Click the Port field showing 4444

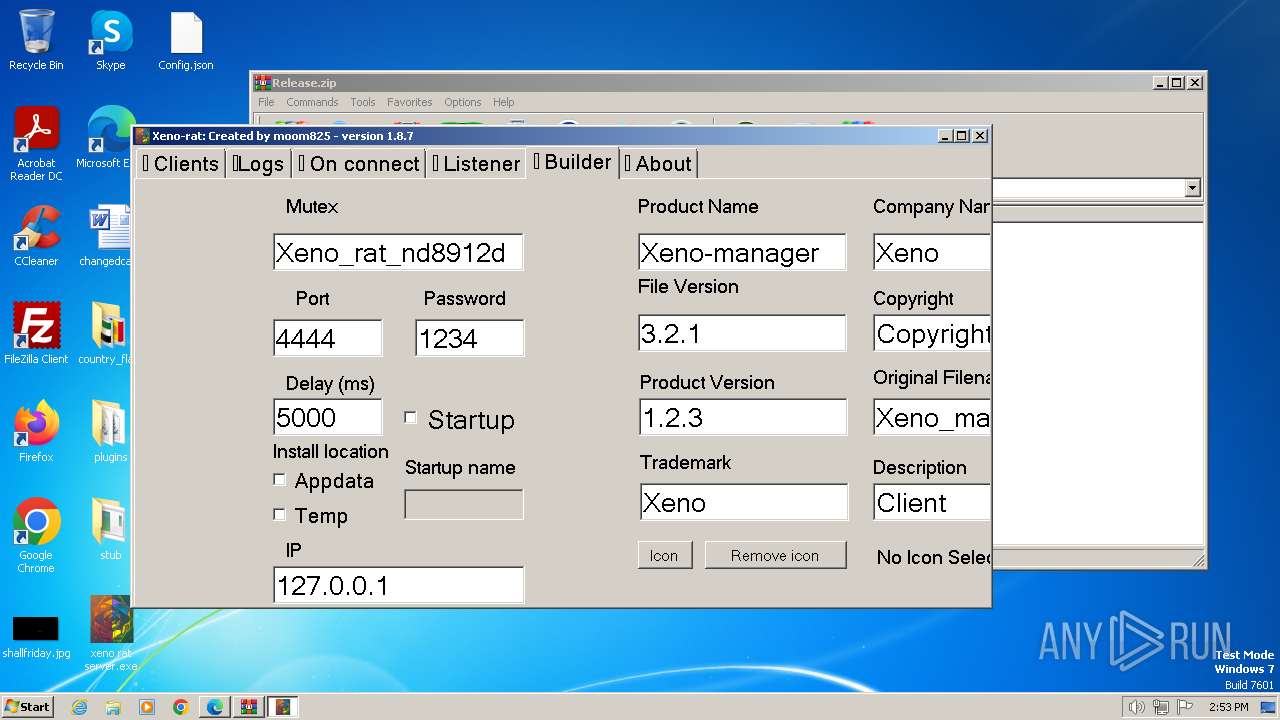point(328,338)
